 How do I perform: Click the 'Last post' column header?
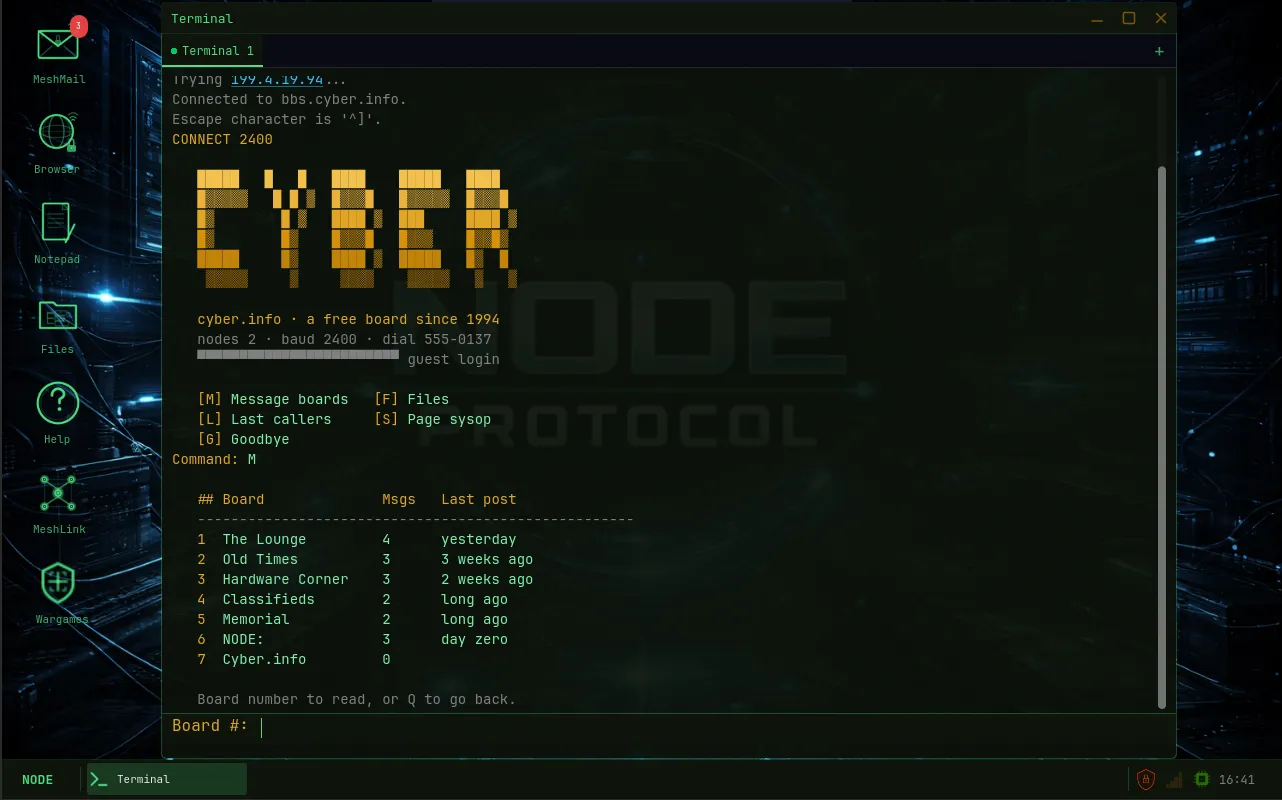point(479,499)
